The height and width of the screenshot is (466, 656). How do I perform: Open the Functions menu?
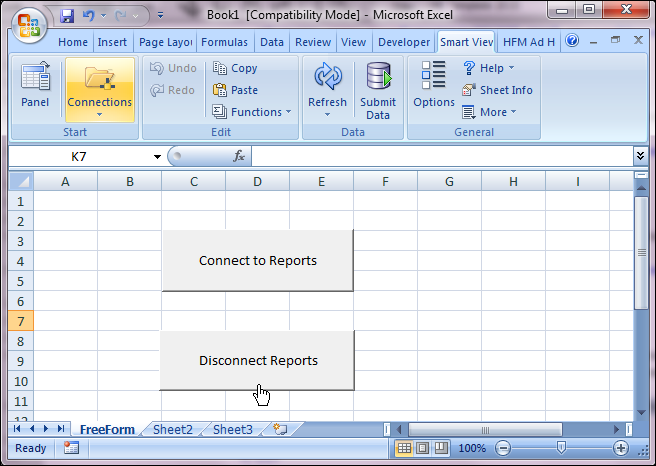[251, 112]
